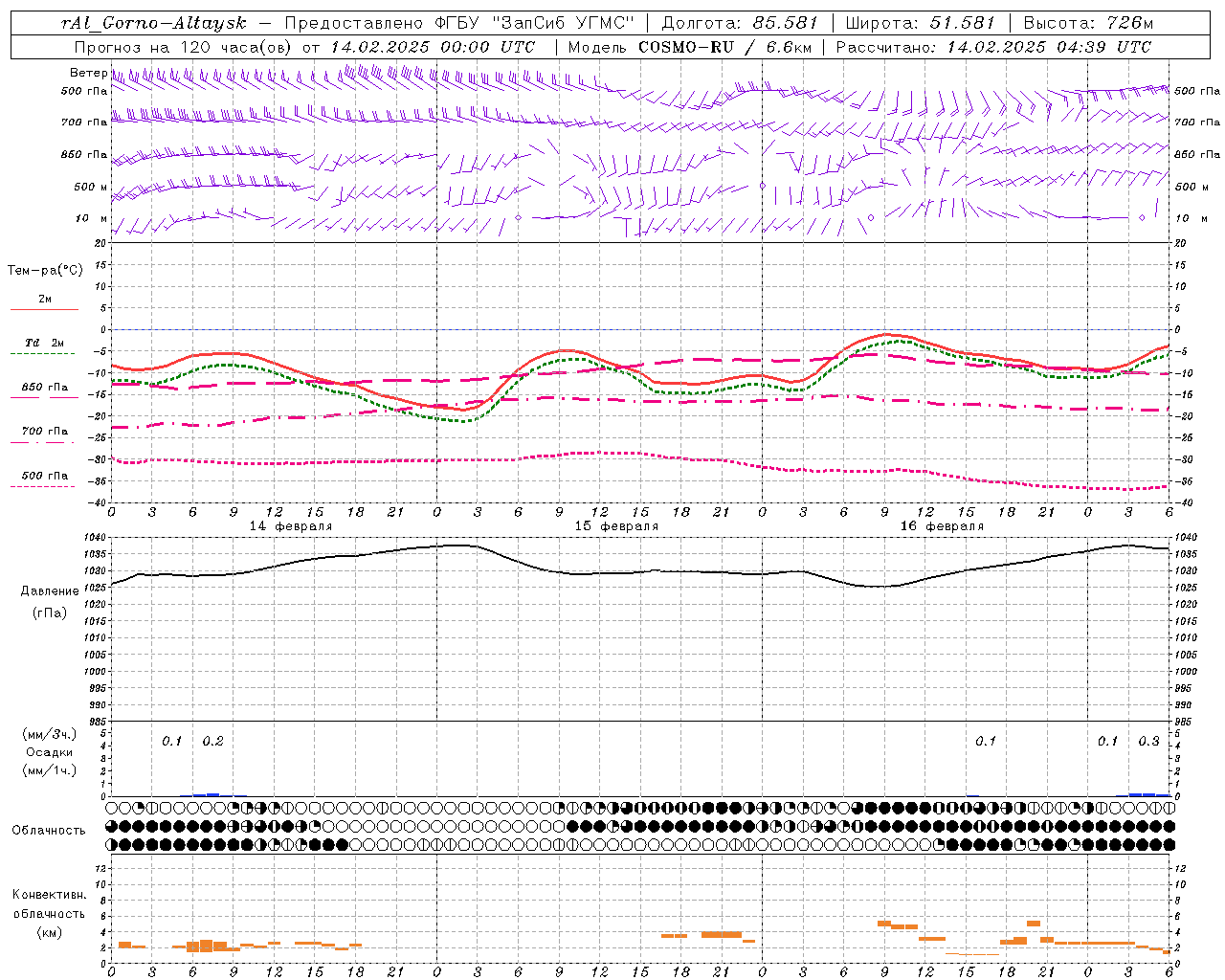Screen dimensions: 1225x980
Task: Click the Тем-ра(°C) axis title
Action: coord(45,271)
